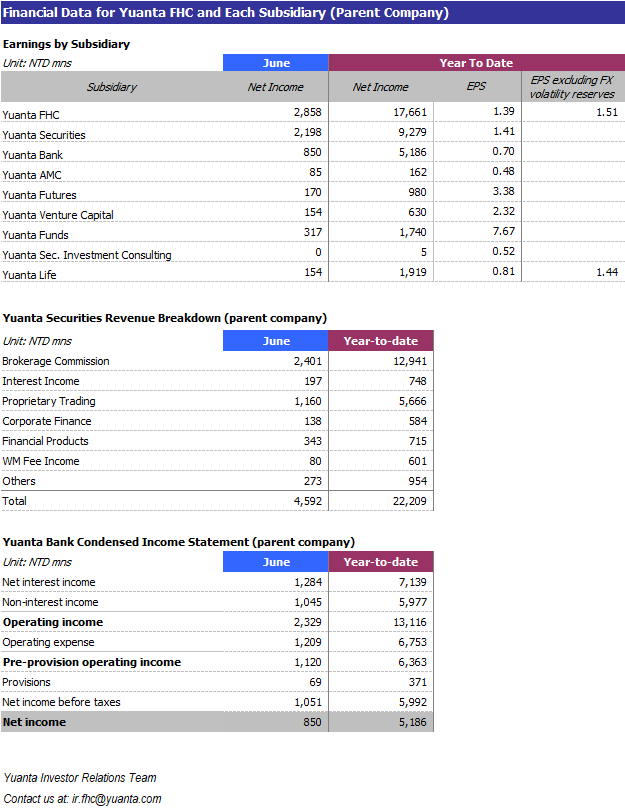Select the 'Interest Income' row label
This screenshot has height=812, width=625.
point(41,382)
